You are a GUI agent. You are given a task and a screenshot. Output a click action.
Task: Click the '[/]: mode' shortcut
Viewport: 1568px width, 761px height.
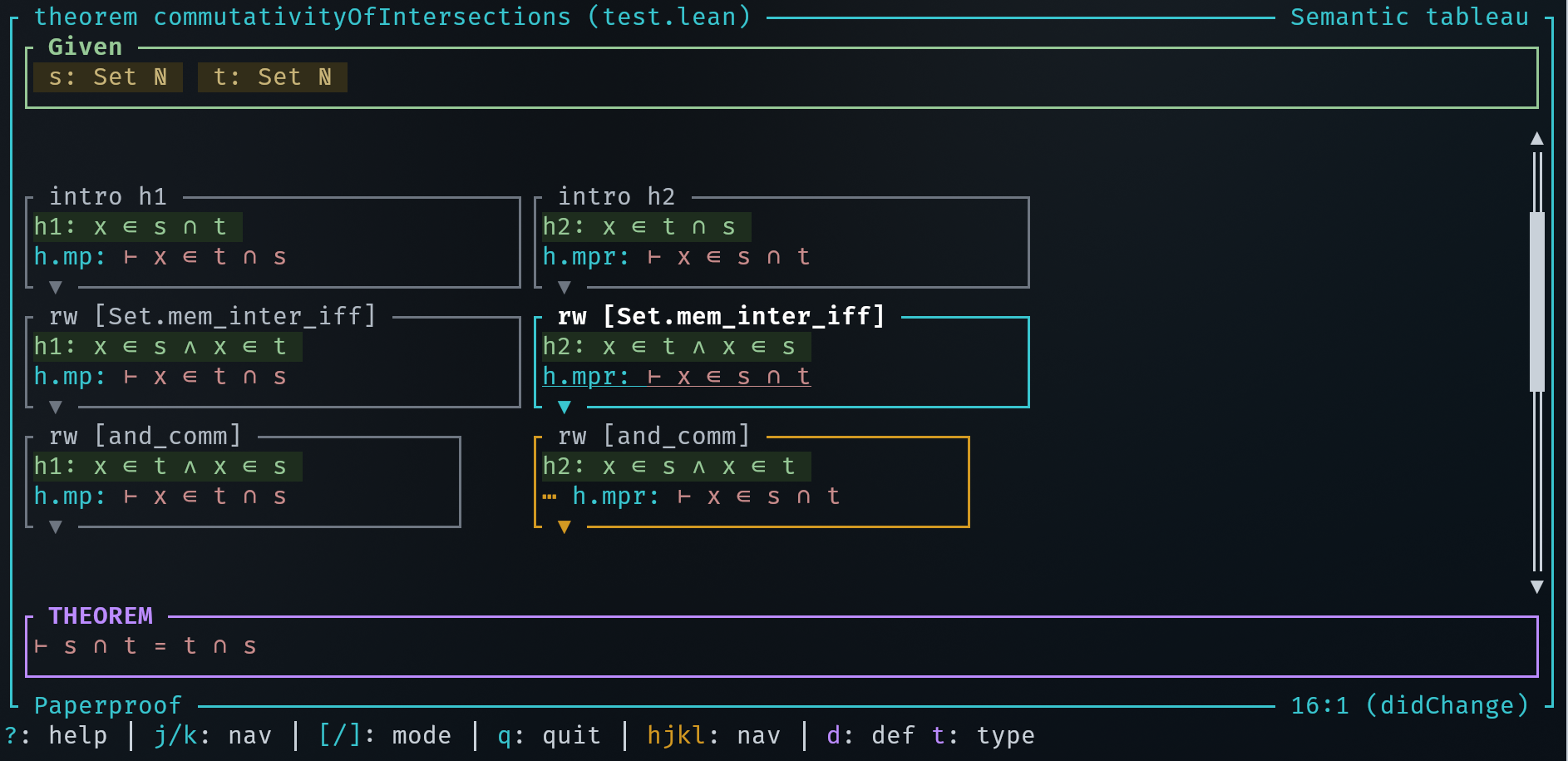[x=385, y=736]
